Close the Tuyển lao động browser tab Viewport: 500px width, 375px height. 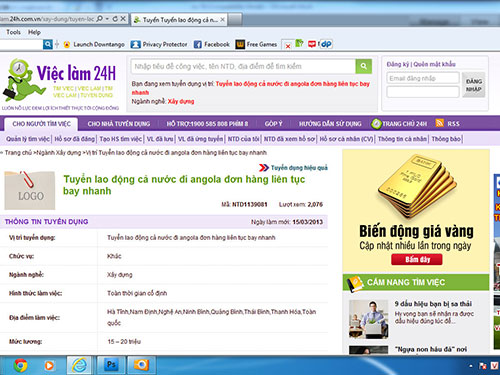(222, 20)
